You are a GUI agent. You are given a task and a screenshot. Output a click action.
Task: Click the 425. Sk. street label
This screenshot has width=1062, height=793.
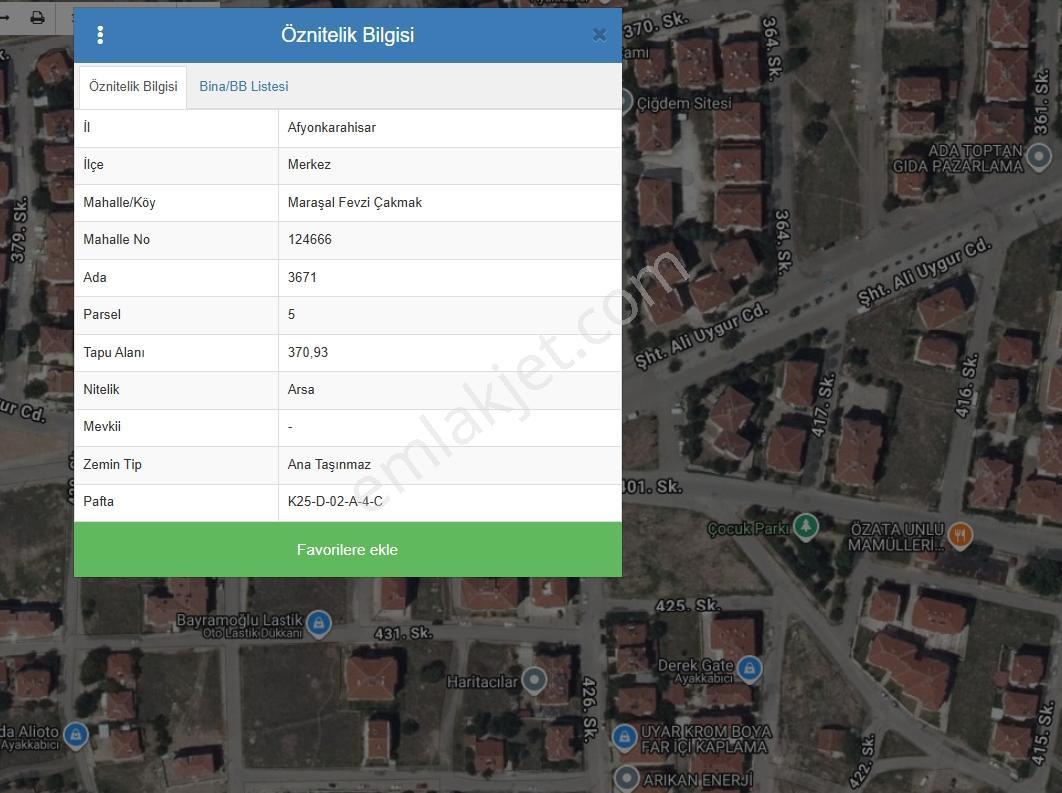pyautogui.click(x=687, y=605)
